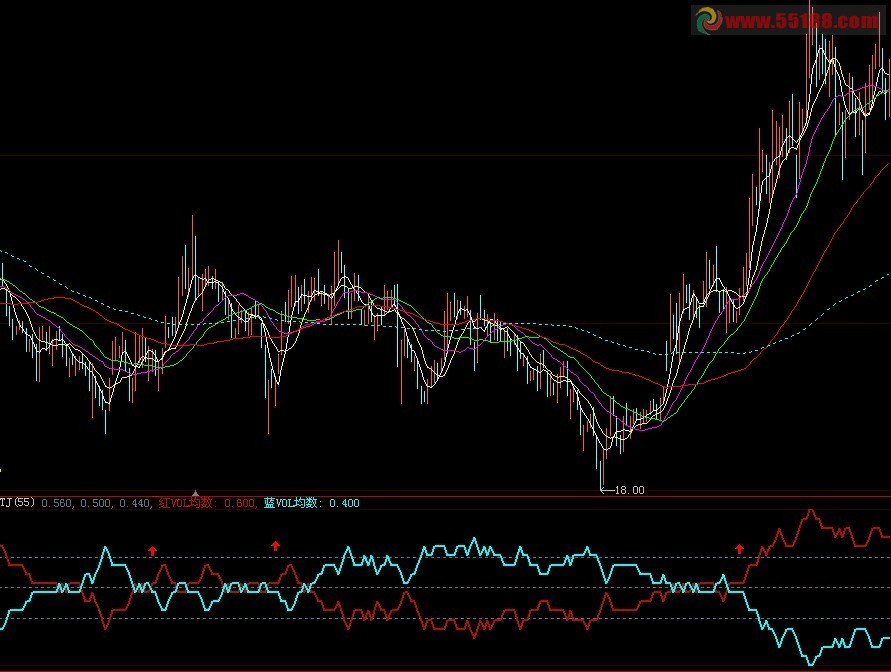Select the 0.500 indicator value

[x=96, y=503]
